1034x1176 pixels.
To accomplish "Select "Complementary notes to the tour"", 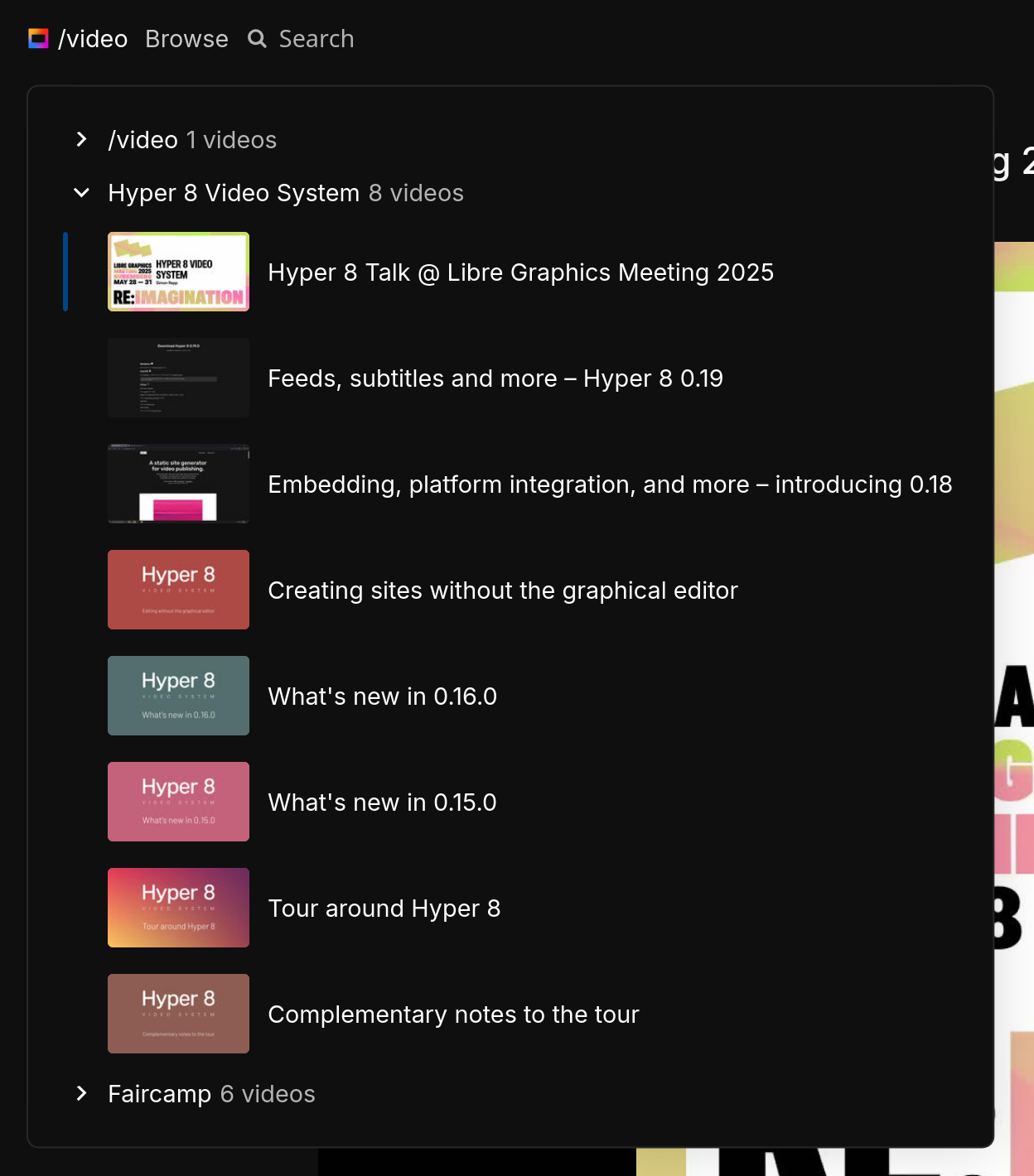I will point(453,1014).
